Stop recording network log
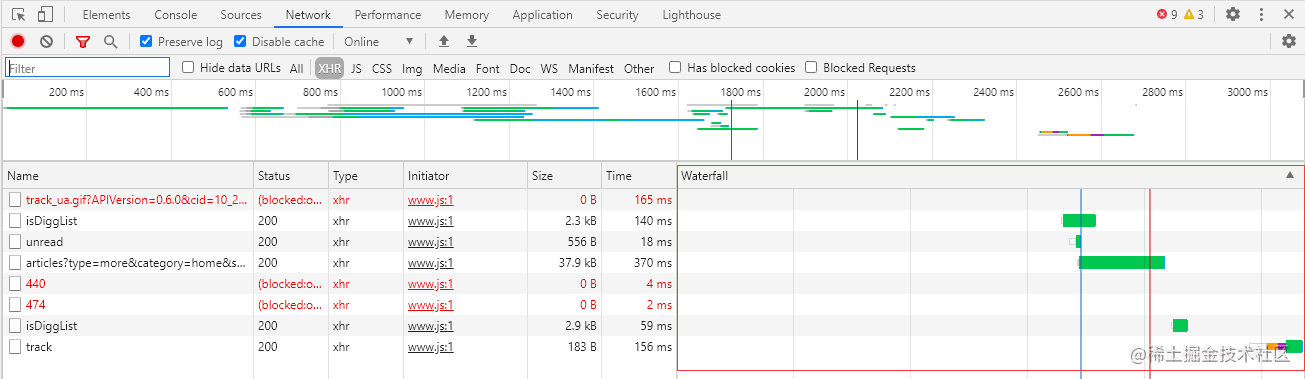This screenshot has width=1305, height=379. click(x=18, y=41)
